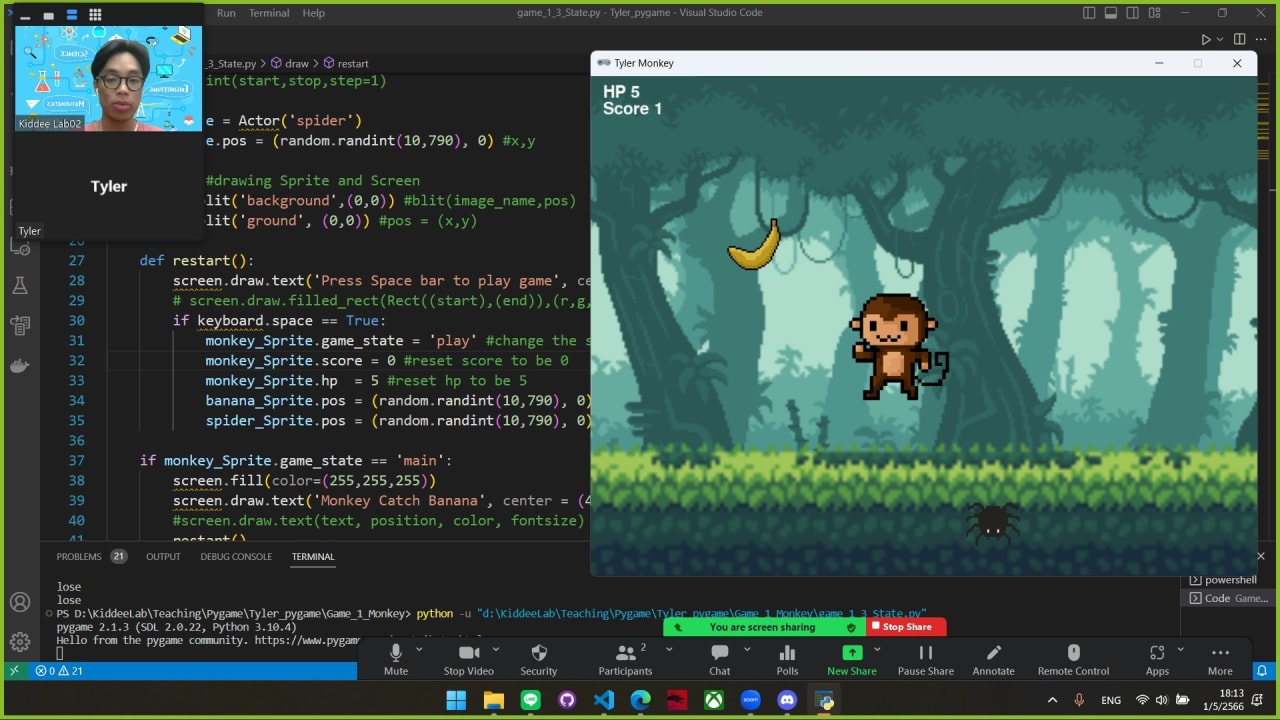1280x720 pixels.
Task: Open editor More Actions ellipsis
Action: tap(1262, 39)
